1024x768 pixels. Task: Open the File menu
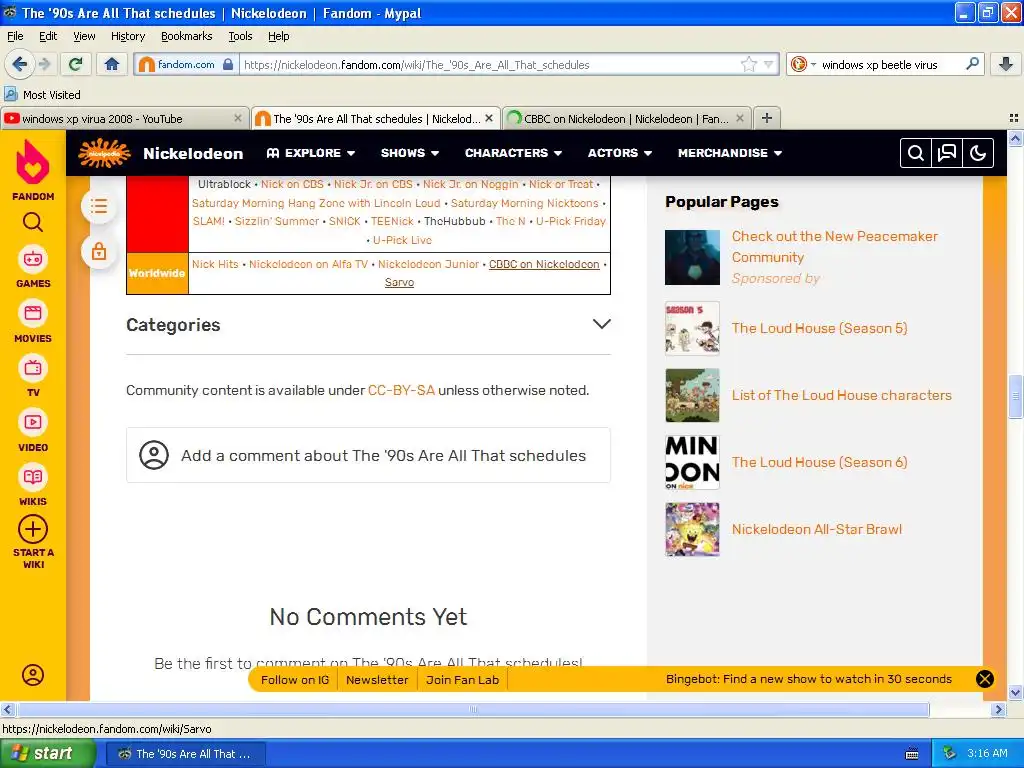(x=15, y=36)
